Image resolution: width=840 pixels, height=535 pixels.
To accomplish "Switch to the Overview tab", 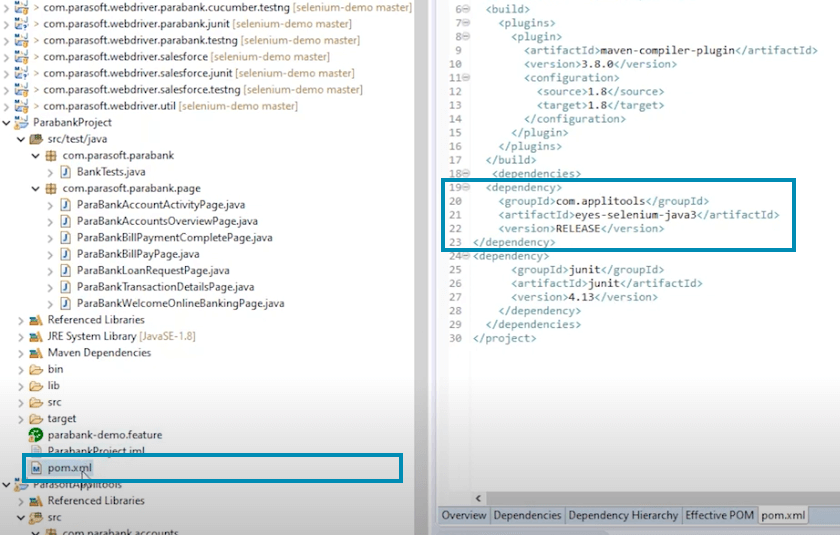I will 464,516.
